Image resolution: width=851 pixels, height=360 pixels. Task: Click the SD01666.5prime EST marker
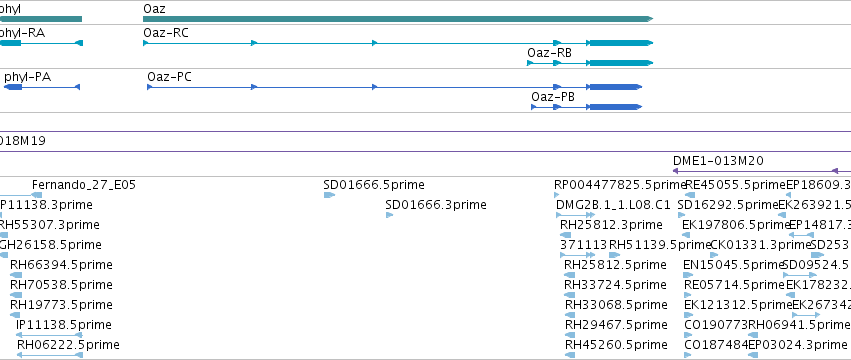pos(329,195)
